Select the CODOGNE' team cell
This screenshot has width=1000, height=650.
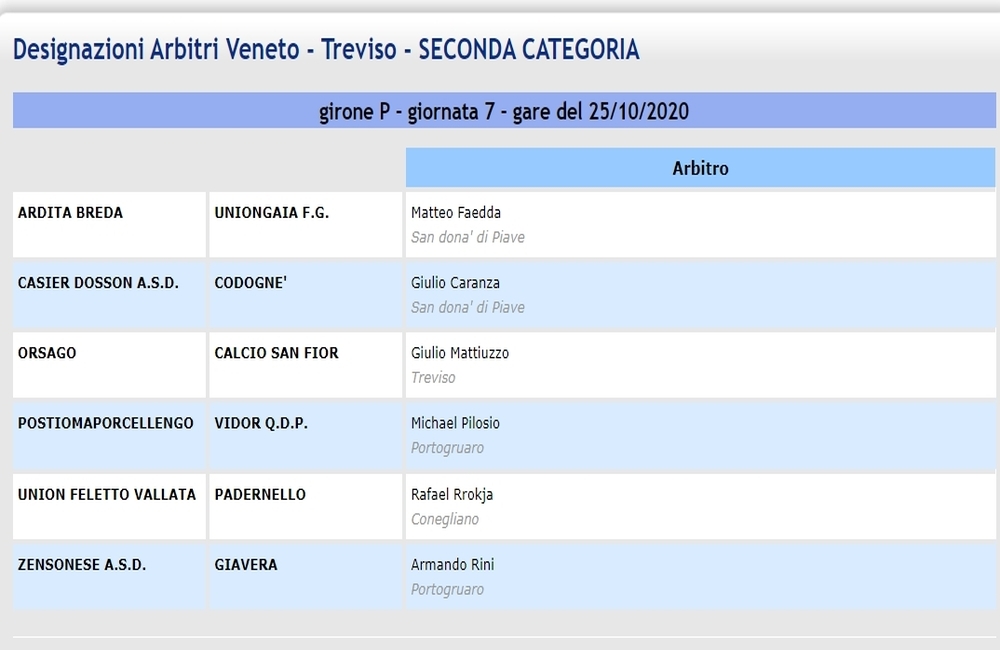click(x=305, y=295)
